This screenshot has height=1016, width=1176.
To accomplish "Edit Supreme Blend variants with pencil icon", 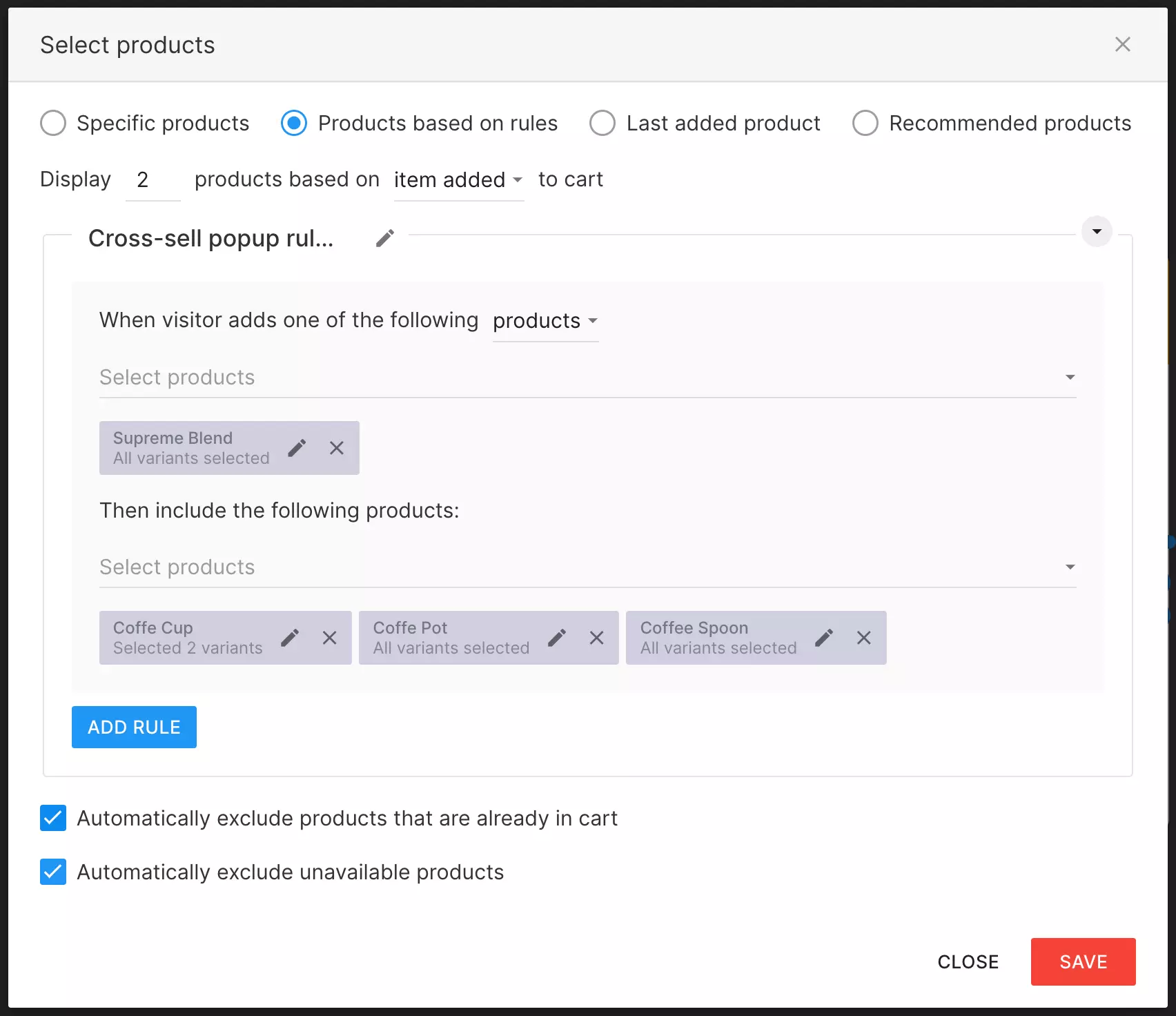I will coord(297,448).
